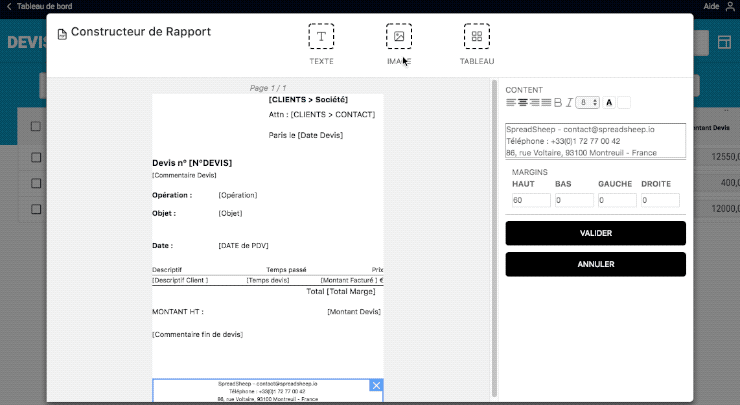Click the layout panel icon in the background page
The image size is (740, 405).
(x=724, y=42)
